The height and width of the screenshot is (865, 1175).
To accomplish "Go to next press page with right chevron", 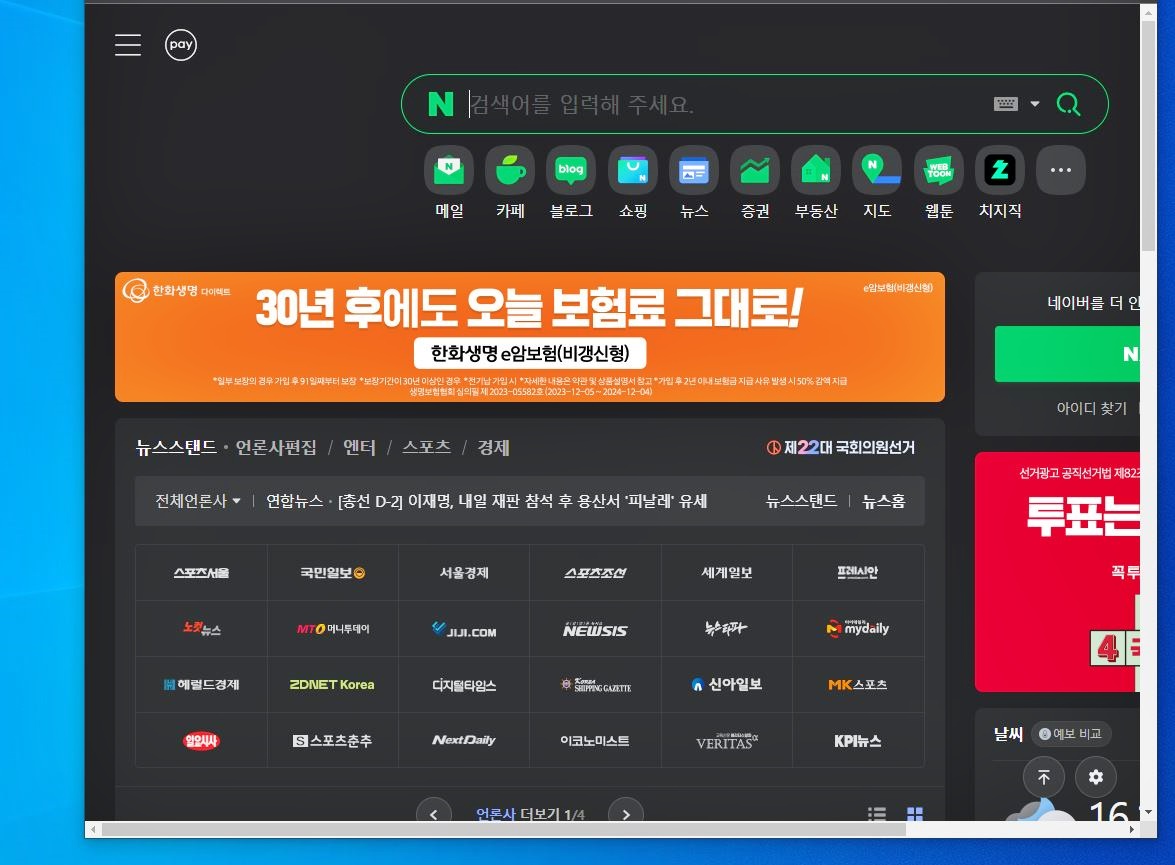I will (626, 810).
